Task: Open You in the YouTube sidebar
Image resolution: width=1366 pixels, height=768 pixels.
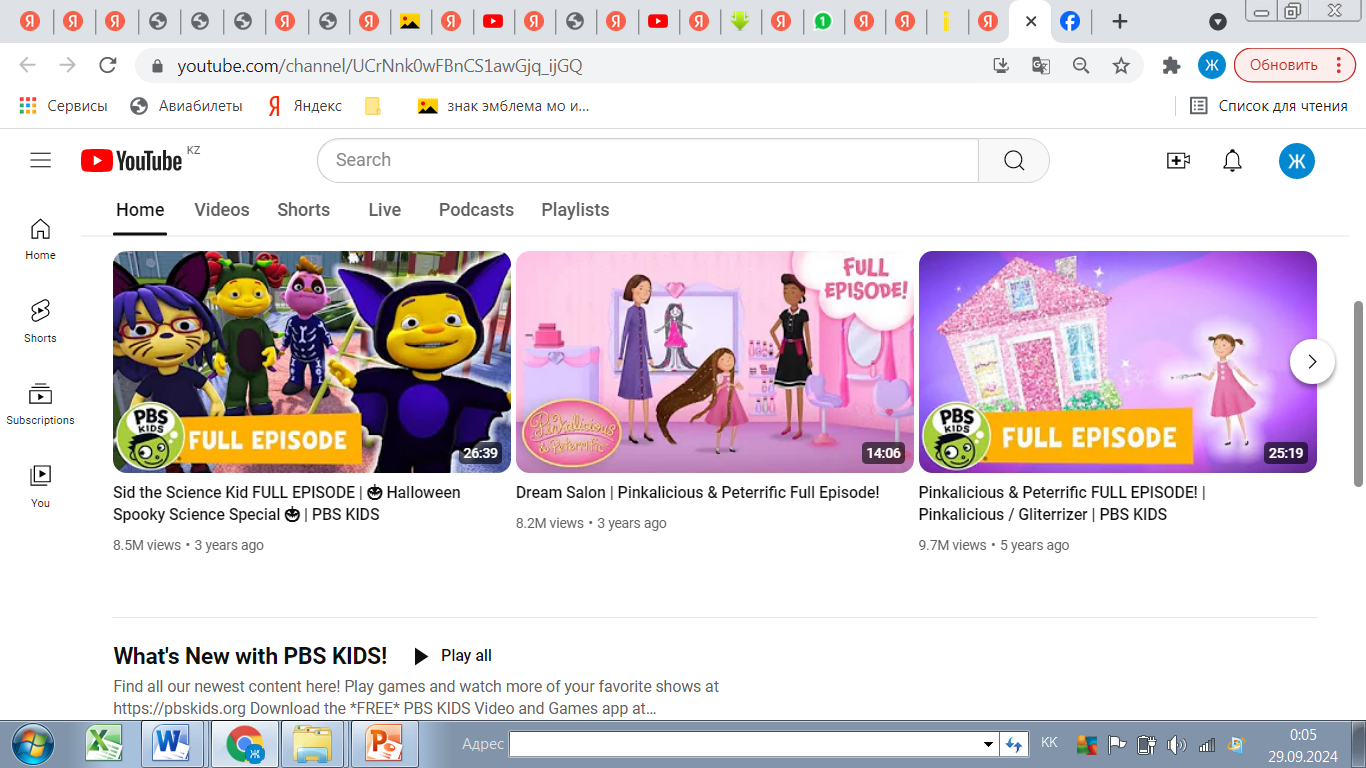Action: (x=40, y=486)
